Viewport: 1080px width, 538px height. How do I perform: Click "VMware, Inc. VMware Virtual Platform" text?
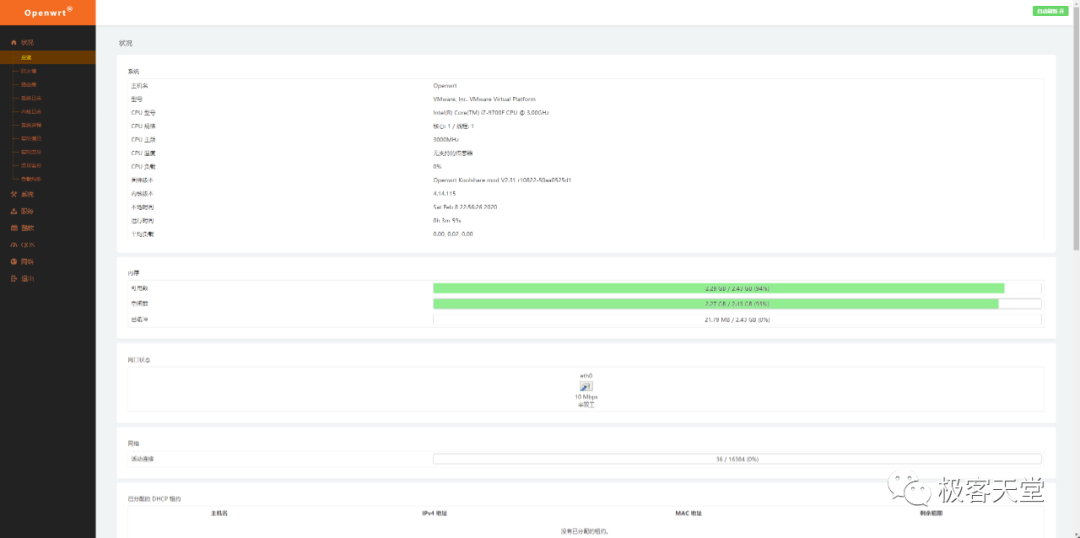[x=484, y=99]
